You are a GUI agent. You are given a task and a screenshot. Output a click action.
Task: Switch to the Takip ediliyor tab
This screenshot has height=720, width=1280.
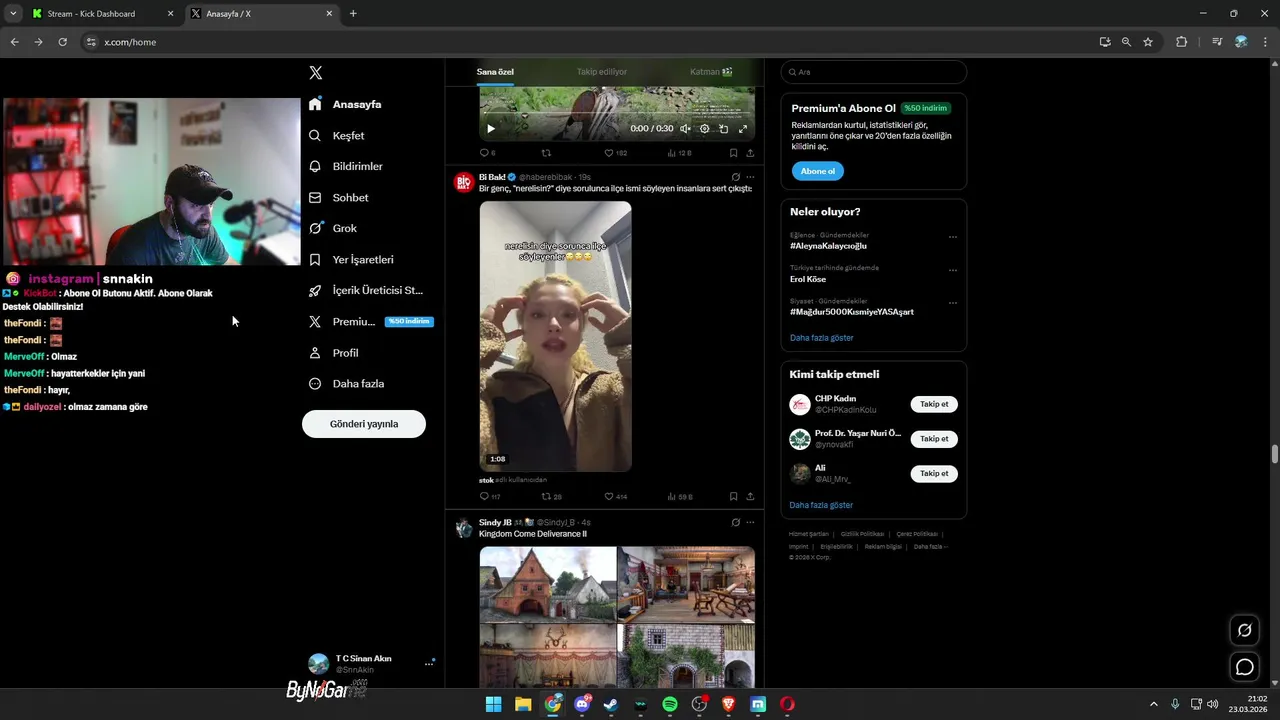click(602, 72)
